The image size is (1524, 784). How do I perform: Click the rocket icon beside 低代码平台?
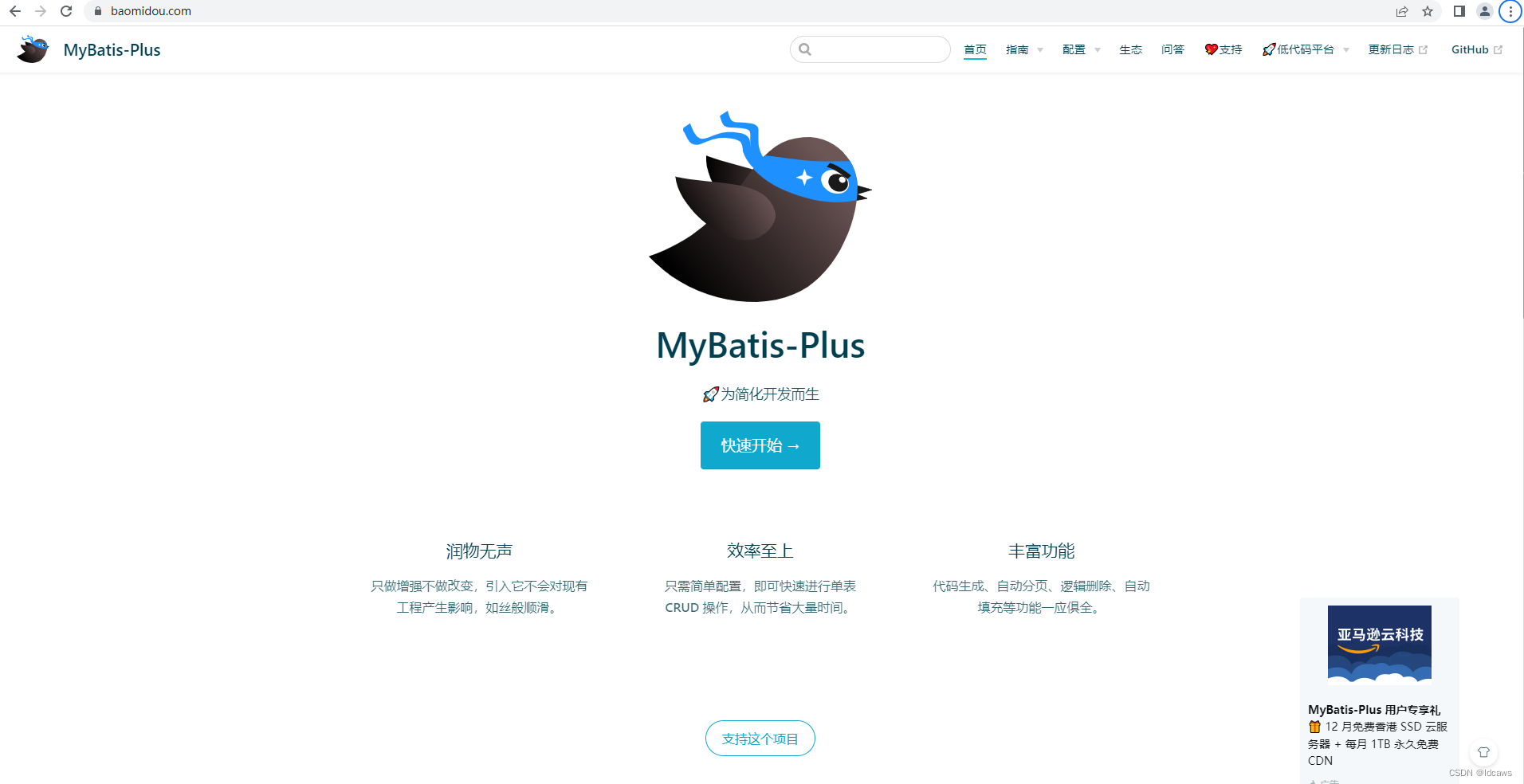point(1269,49)
